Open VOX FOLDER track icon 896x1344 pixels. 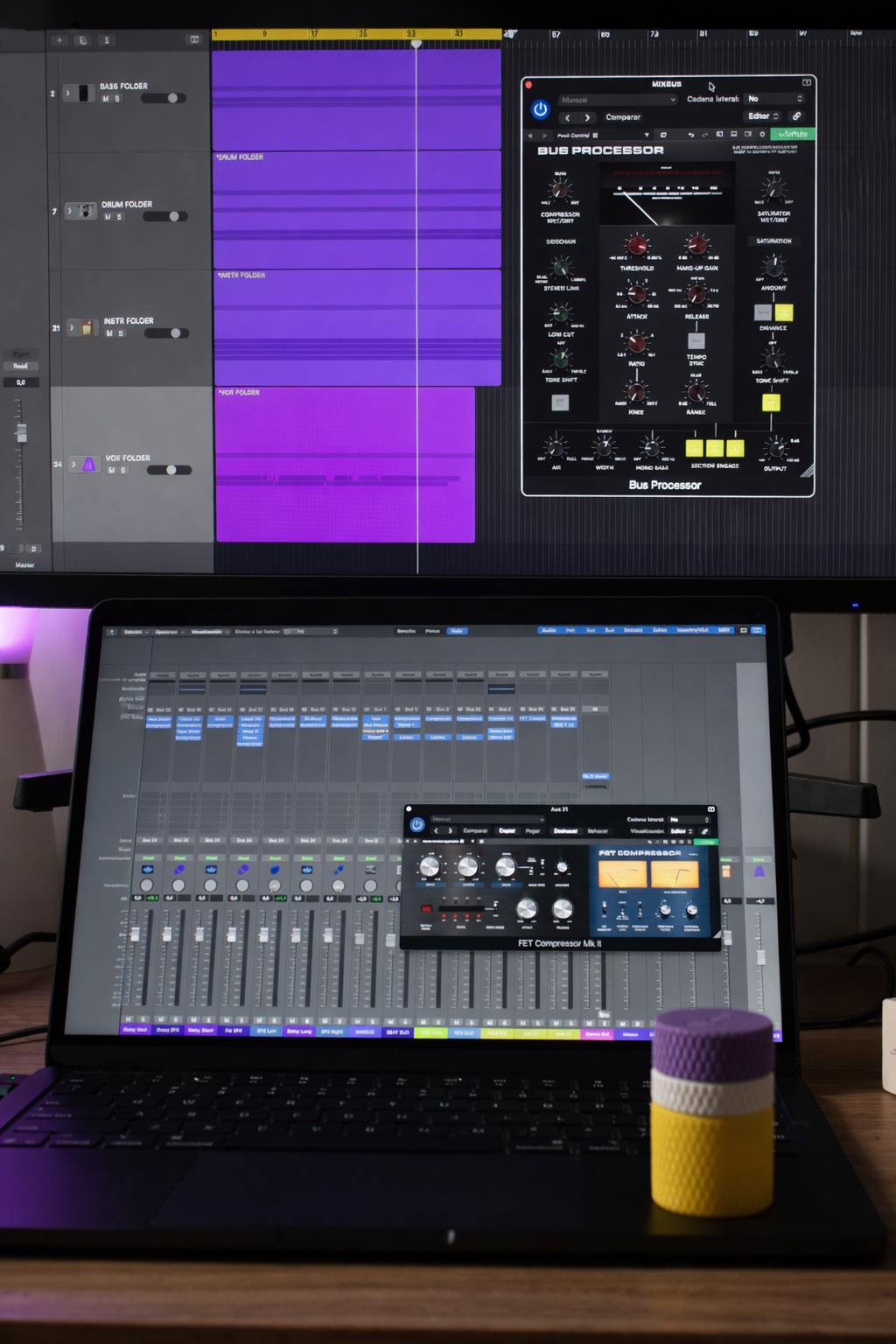click(88, 465)
